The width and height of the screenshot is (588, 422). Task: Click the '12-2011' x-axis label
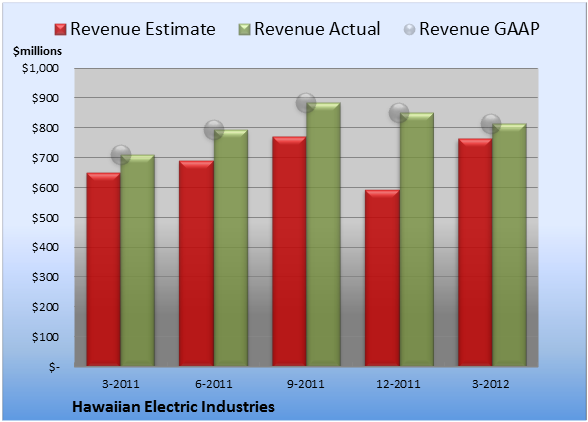coord(398,384)
